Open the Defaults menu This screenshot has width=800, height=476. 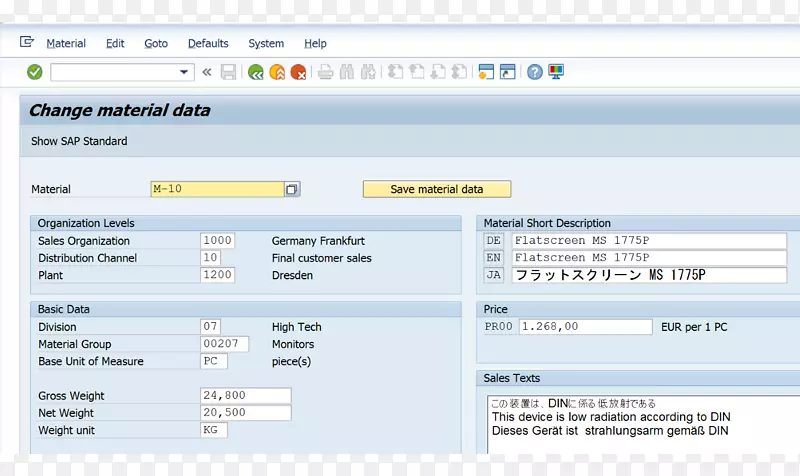[x=208, y=43]
